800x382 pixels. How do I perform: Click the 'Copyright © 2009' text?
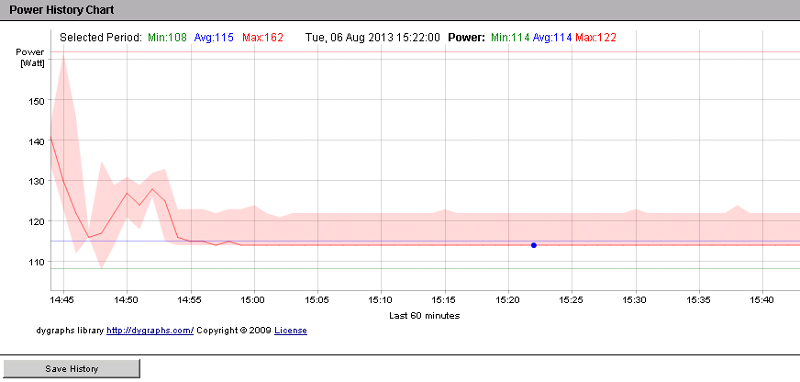click(x=234, y=330)
